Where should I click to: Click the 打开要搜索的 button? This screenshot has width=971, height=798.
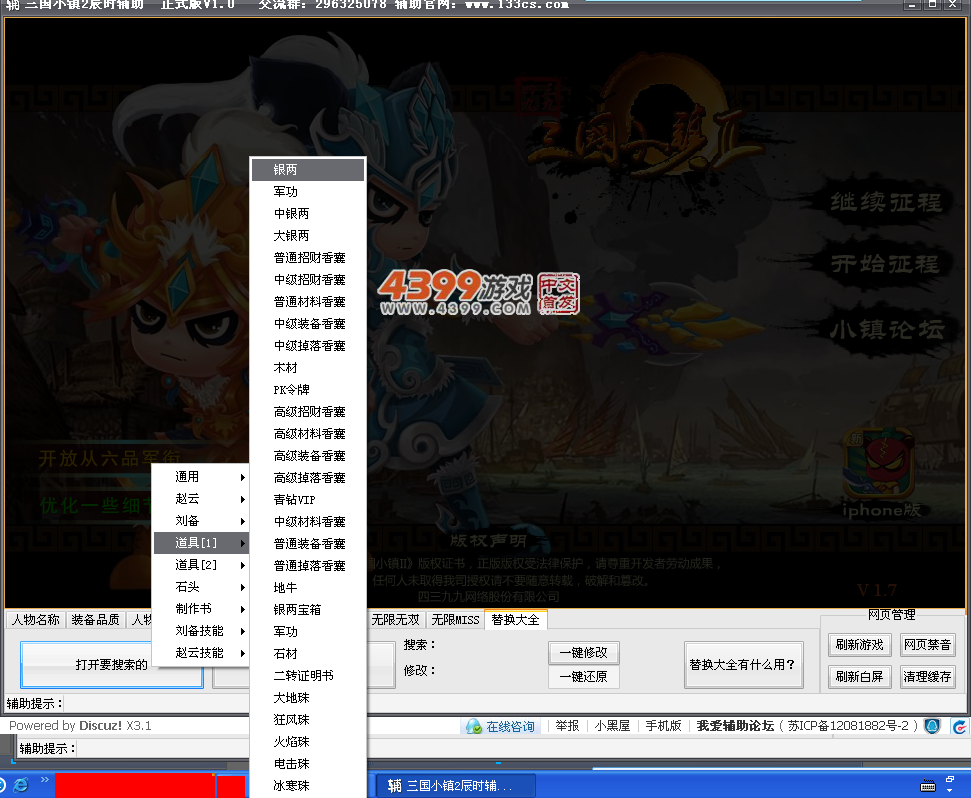coord(111,665)
